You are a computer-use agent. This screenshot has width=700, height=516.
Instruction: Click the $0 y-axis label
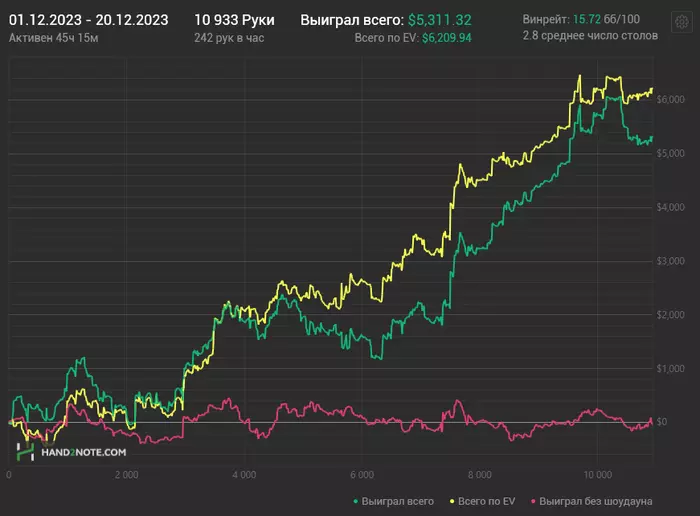[x=662, y=422]
